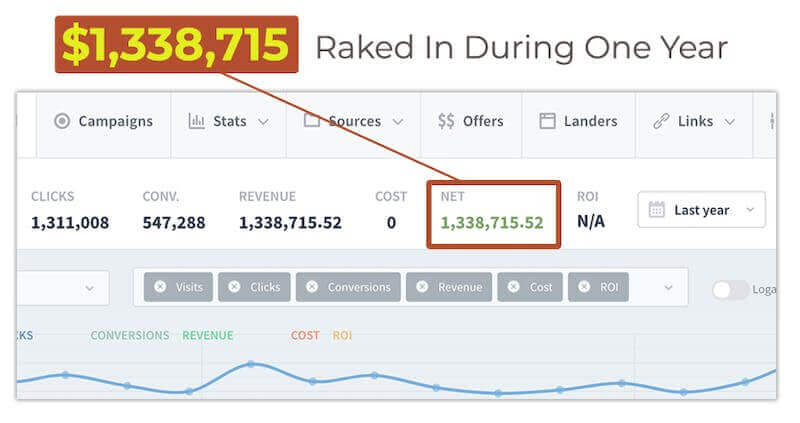Click the Campaigns target icon

click(62, 121)
